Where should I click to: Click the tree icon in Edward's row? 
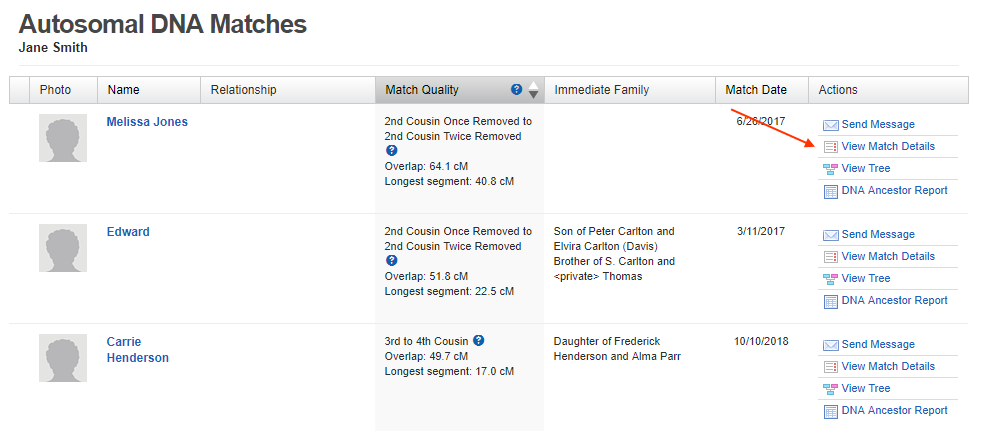[x=830, y=279]
